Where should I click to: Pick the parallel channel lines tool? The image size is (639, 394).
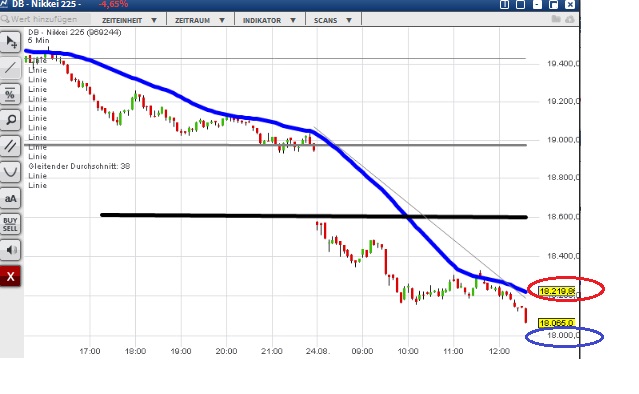click(x=10, y=146)
